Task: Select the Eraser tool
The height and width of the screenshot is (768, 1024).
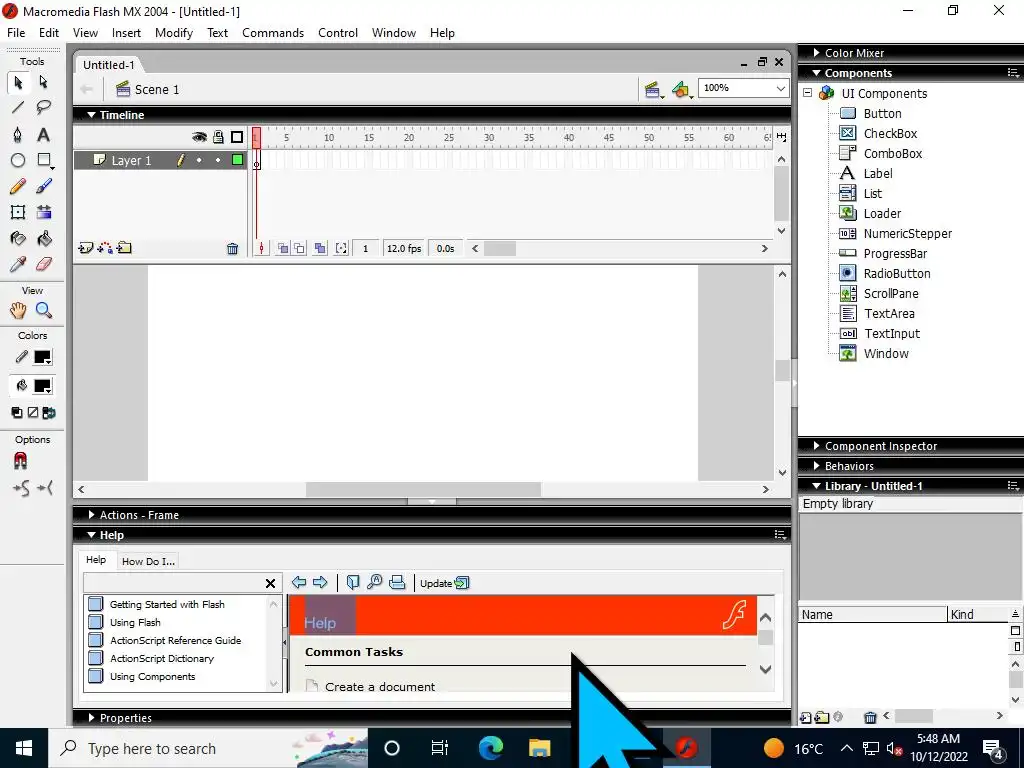Action: pyautogui.click(x=44, y=264)
